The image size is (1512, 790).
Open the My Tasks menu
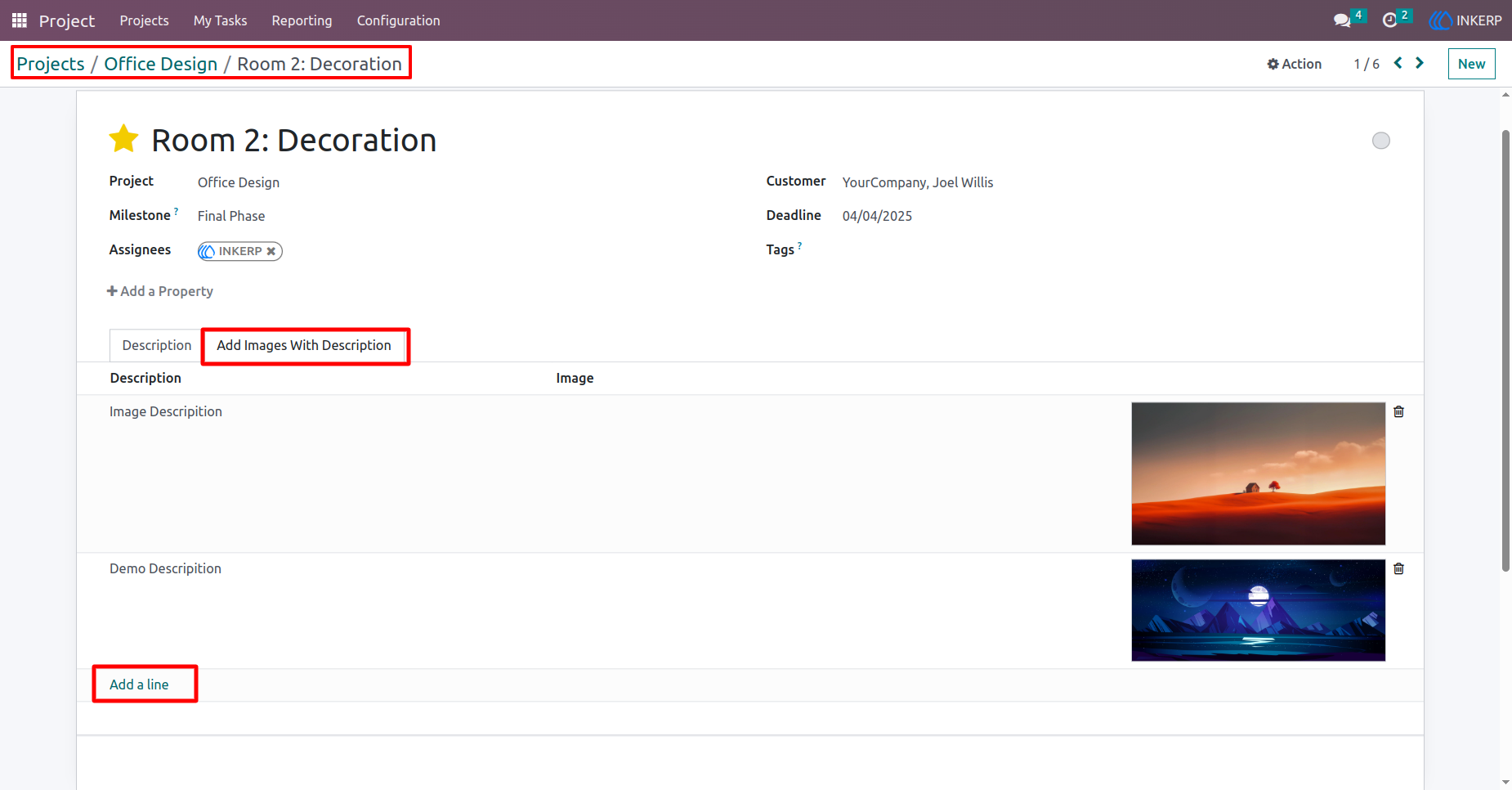pos(220,20)
